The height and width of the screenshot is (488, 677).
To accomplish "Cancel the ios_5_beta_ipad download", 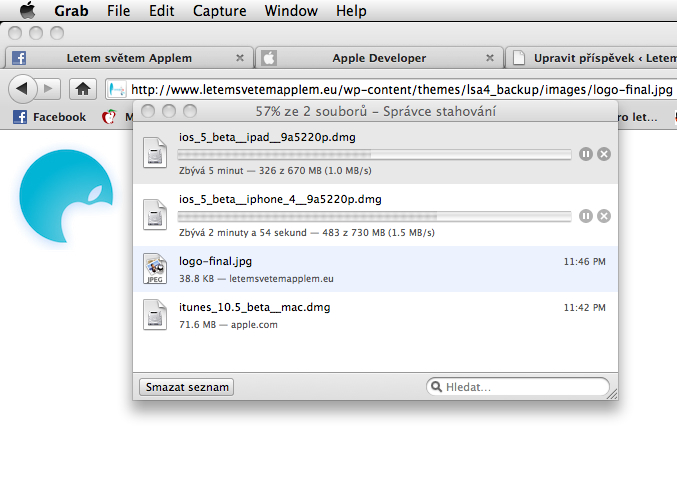I will 604,154.
